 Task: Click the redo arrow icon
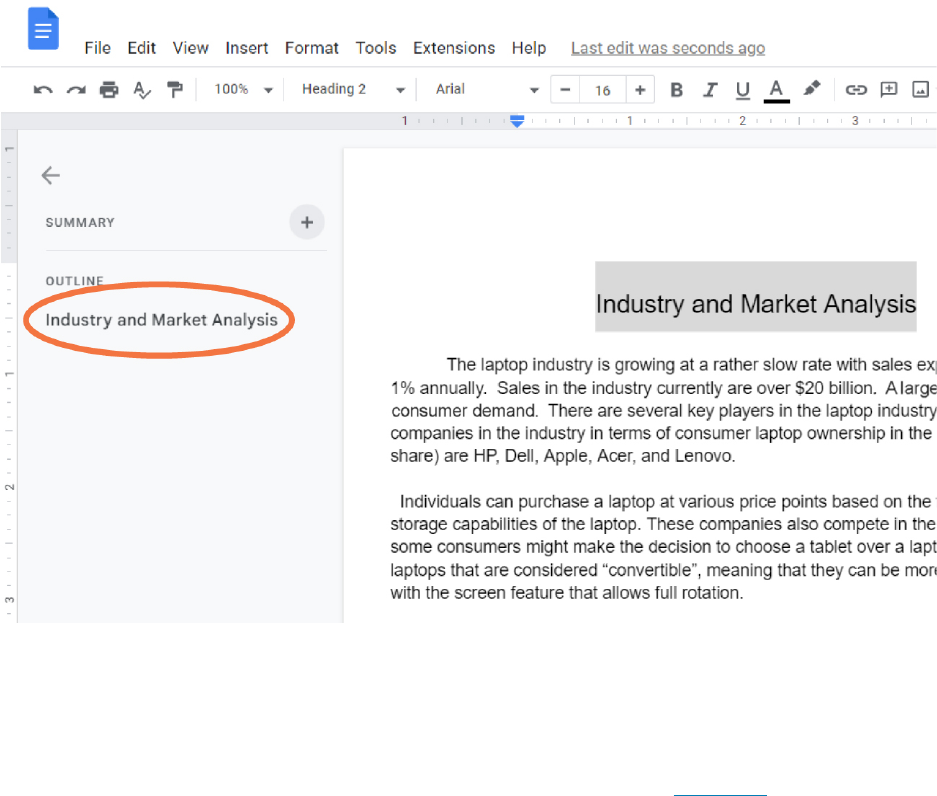pyautogui.click(x=76, y=90)
